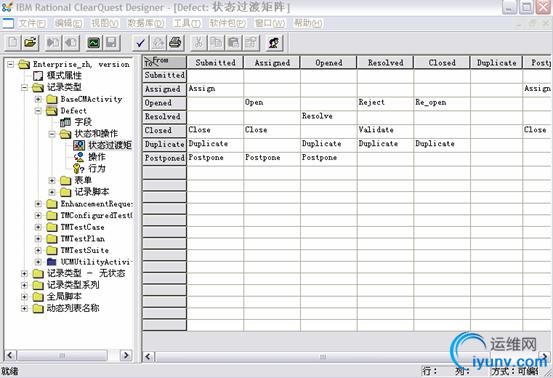Image resolution: width=553 pixels, height=378 pixels.
Task: Click the New schema toolbar icon
Action: pyautogui.click(x=13, y=43)
